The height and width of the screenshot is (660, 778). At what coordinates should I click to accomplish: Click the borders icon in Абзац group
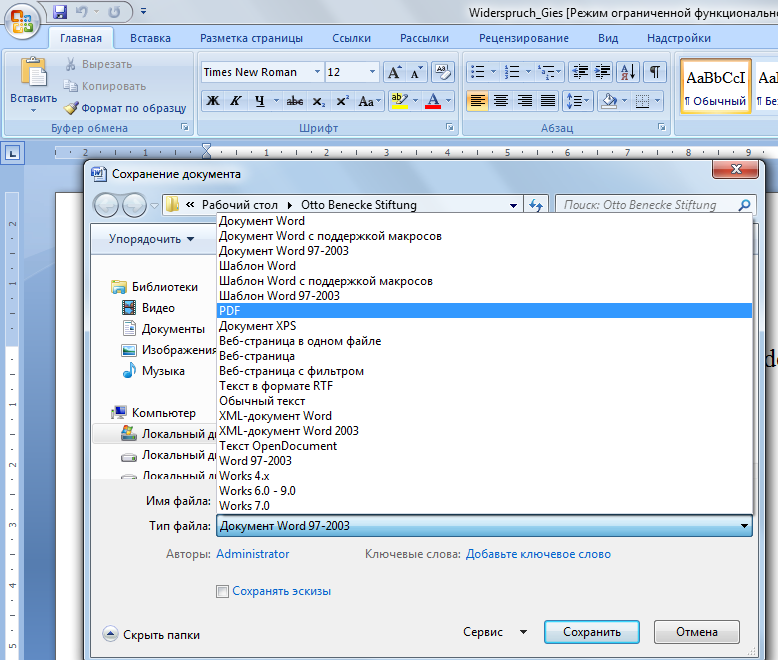tap(642, 101)
